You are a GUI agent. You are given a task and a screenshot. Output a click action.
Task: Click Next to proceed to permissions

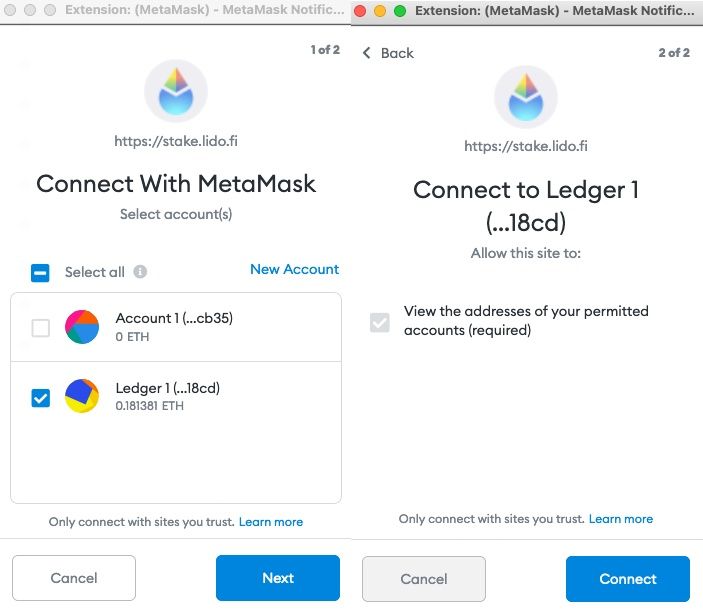point(278,578)
